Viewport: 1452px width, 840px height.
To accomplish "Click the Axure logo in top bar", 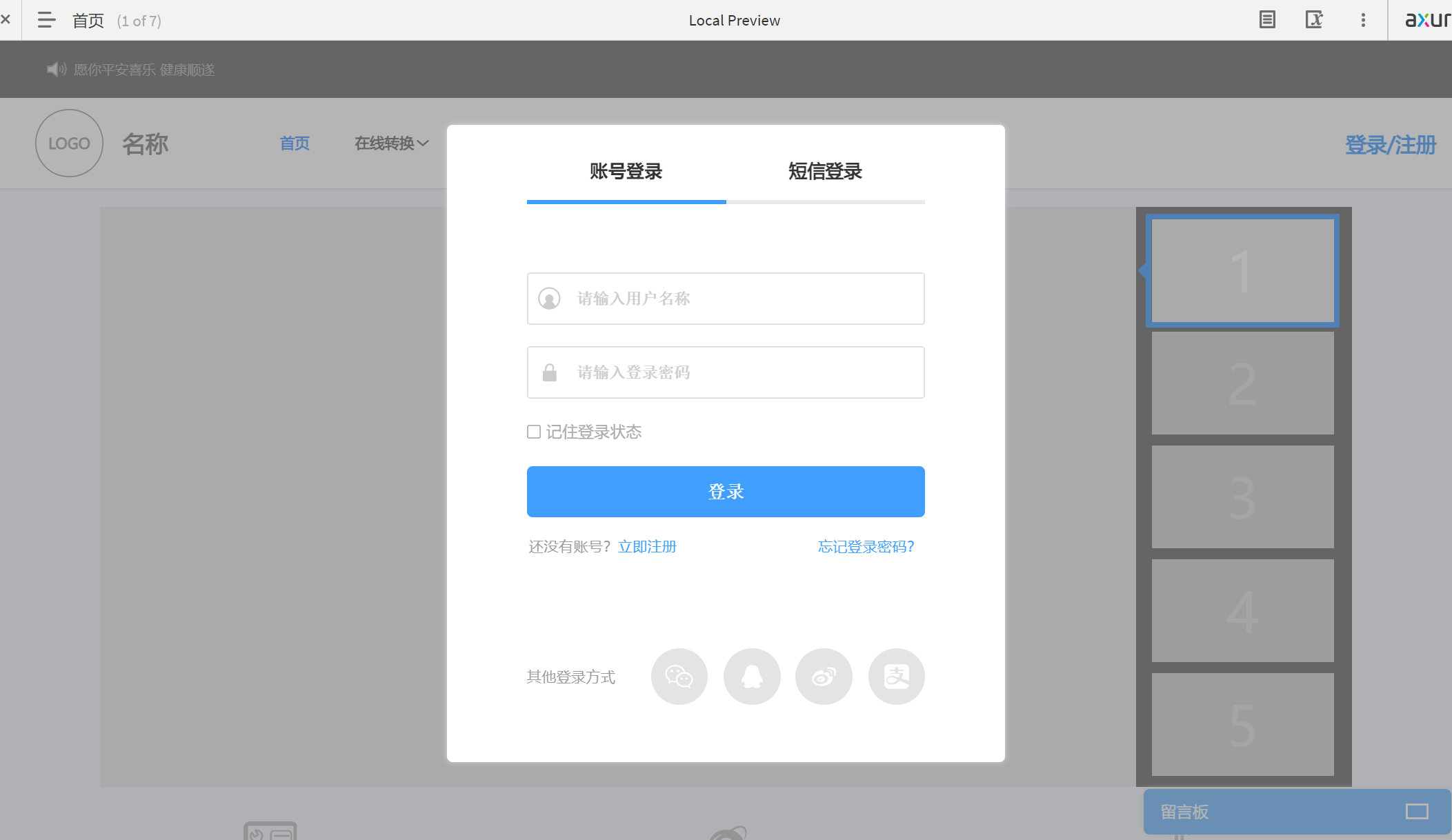I will pyautogui.click(x=1428, y=20).
